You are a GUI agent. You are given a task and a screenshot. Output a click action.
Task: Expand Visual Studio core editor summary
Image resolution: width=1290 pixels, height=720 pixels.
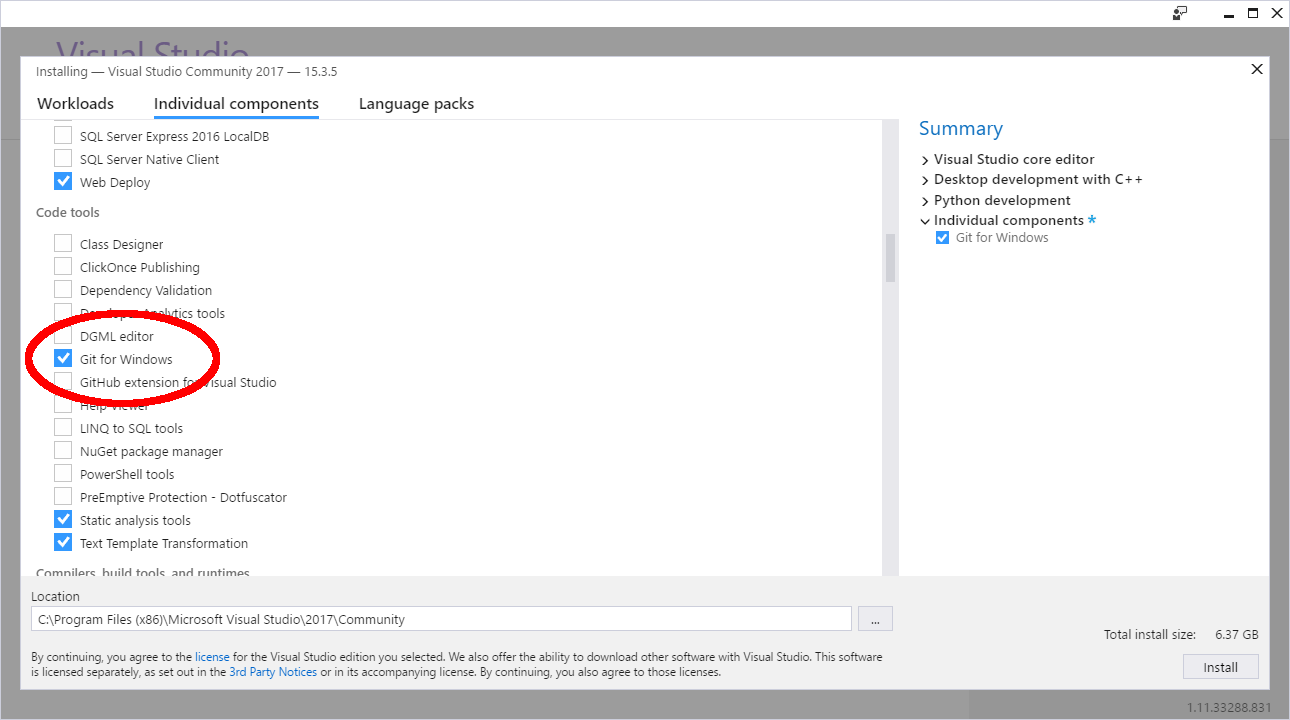(x=925, y=159)
